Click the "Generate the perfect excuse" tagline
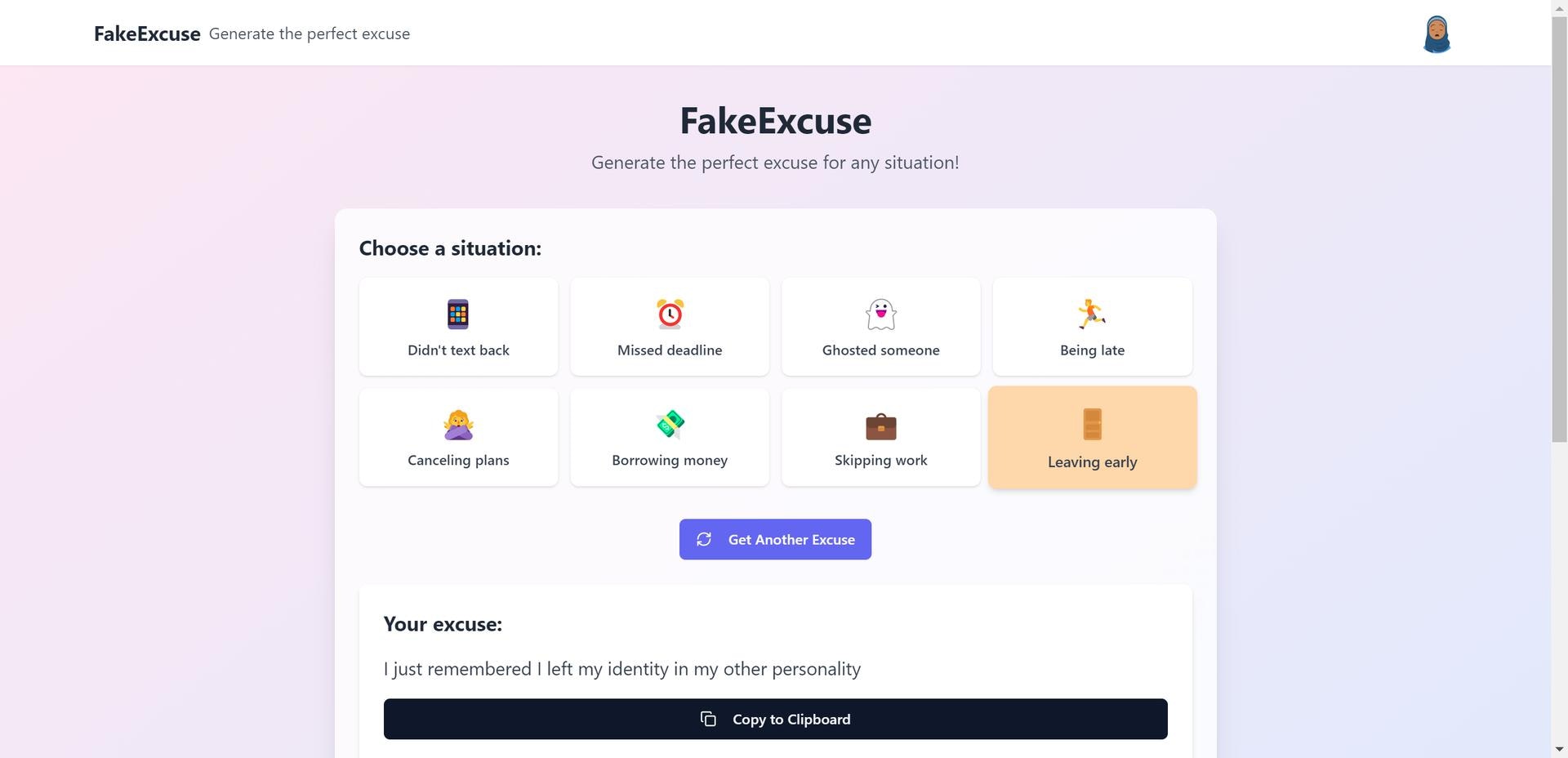This screenshot has height=758, width=1568. click(x=310, y=33)
